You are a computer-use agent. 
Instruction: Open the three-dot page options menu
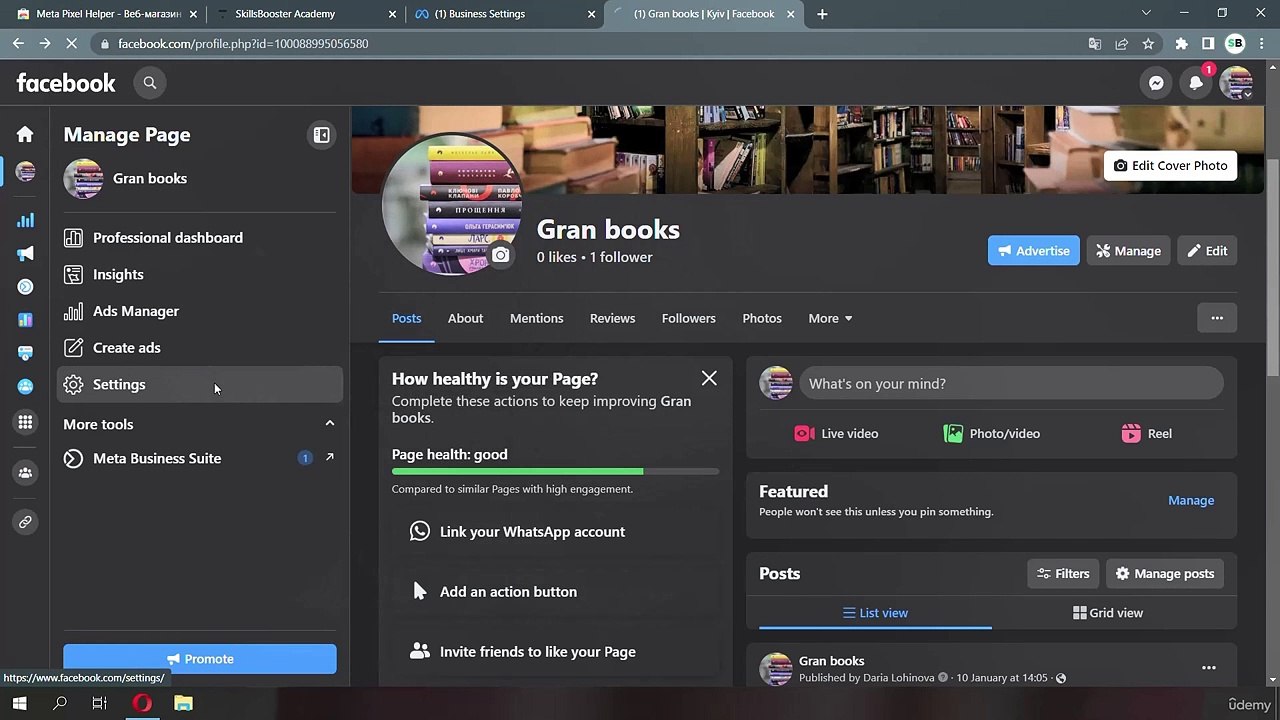pyautogui.click(x=1217, y=318)
